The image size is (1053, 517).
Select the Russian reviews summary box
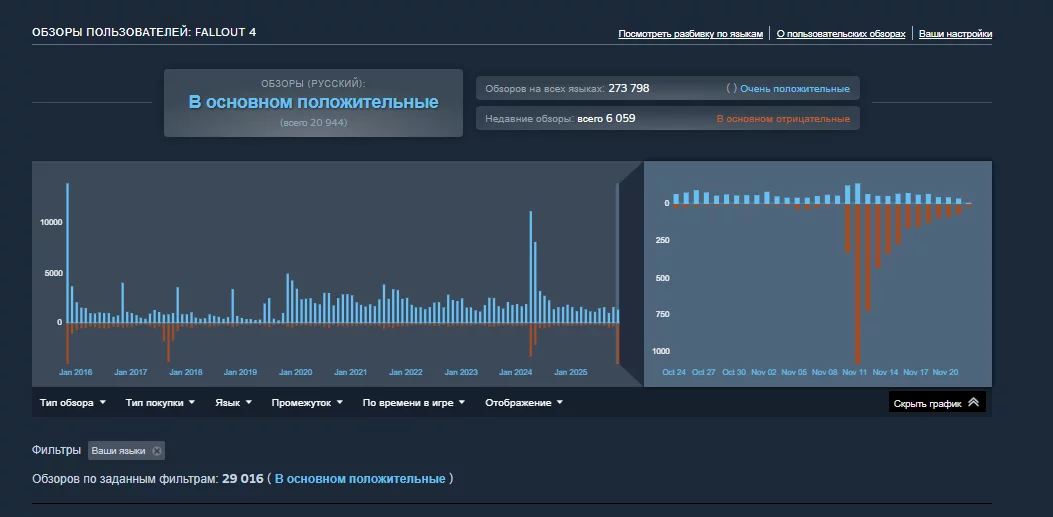(313, 103)
